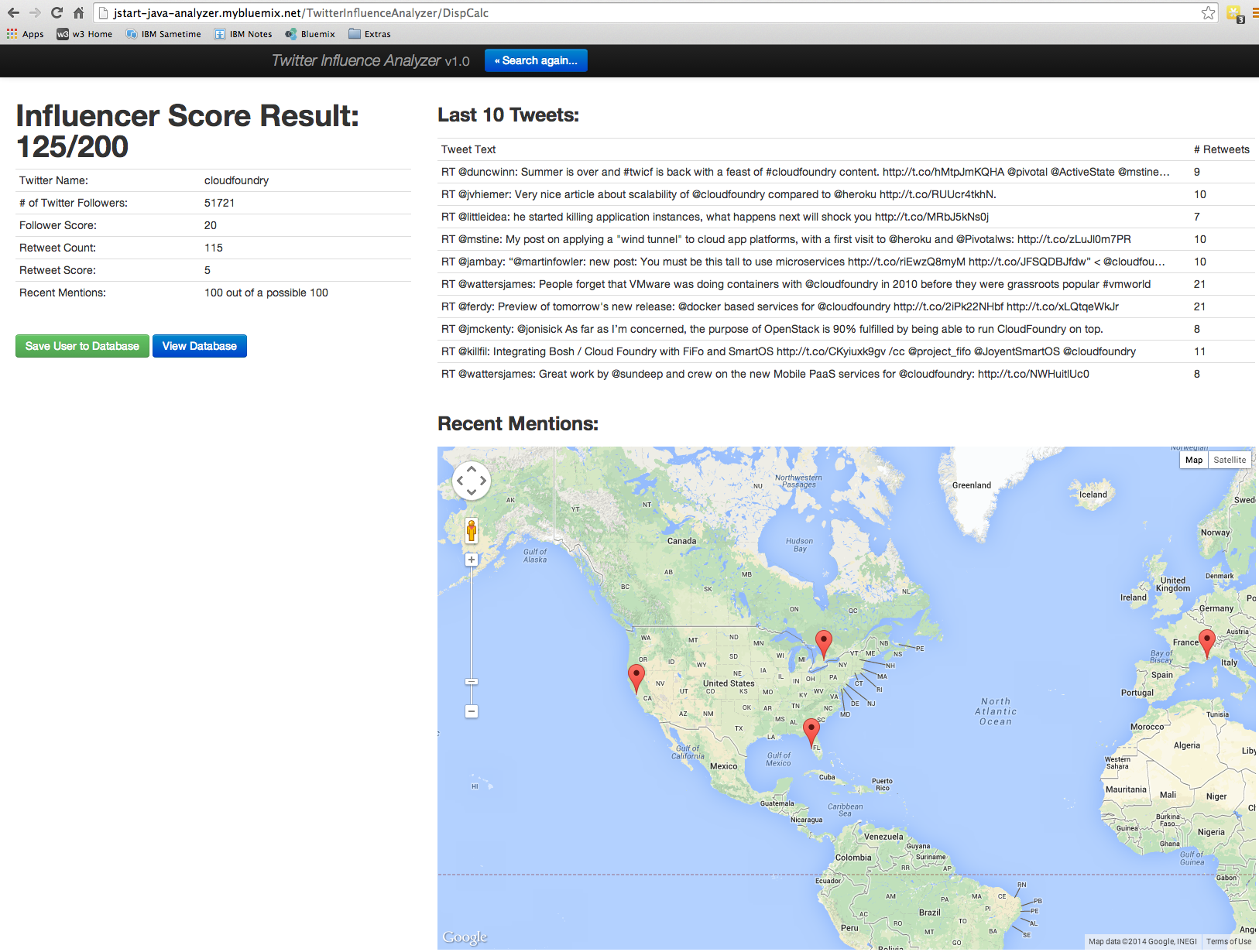Click the Twitter Name value cloudfoundry

(236, 180)
